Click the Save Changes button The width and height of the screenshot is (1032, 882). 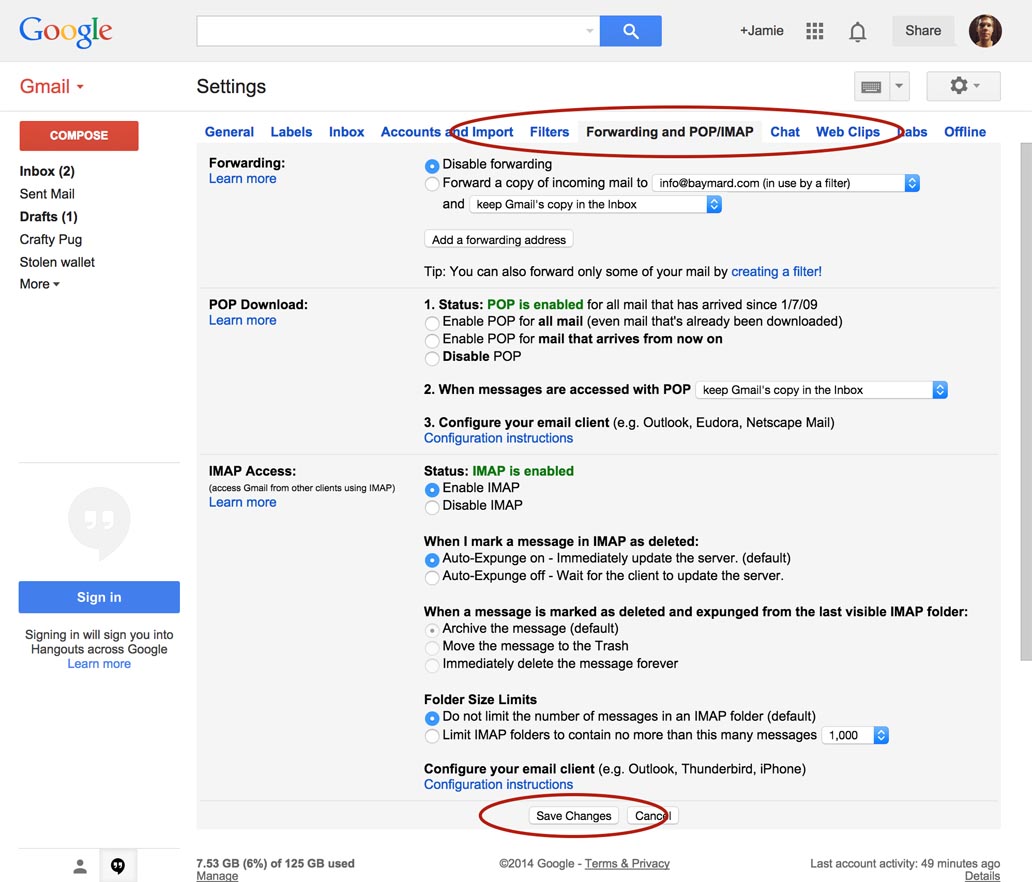click(x=573, y=816)
